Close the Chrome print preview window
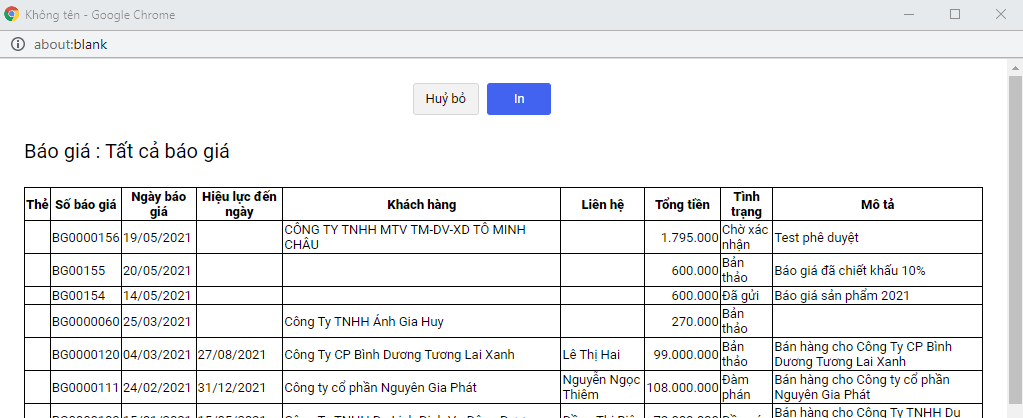Screen dimensions: 1023x418 (1000, 14)
